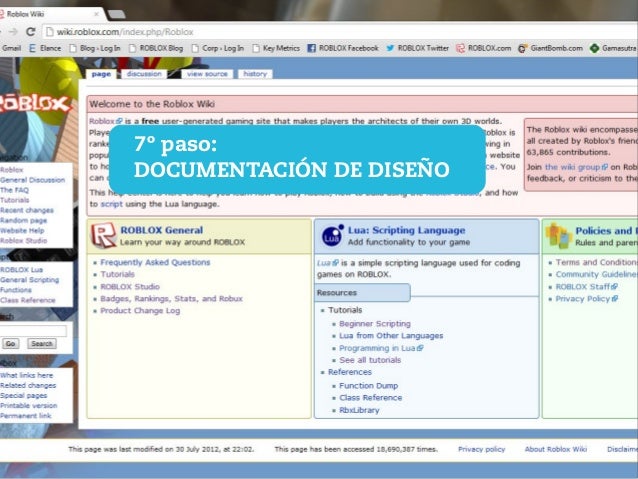This screenshot has height=479, width=638.
Task: Open Related changes in toolbox
Action: 28,385
